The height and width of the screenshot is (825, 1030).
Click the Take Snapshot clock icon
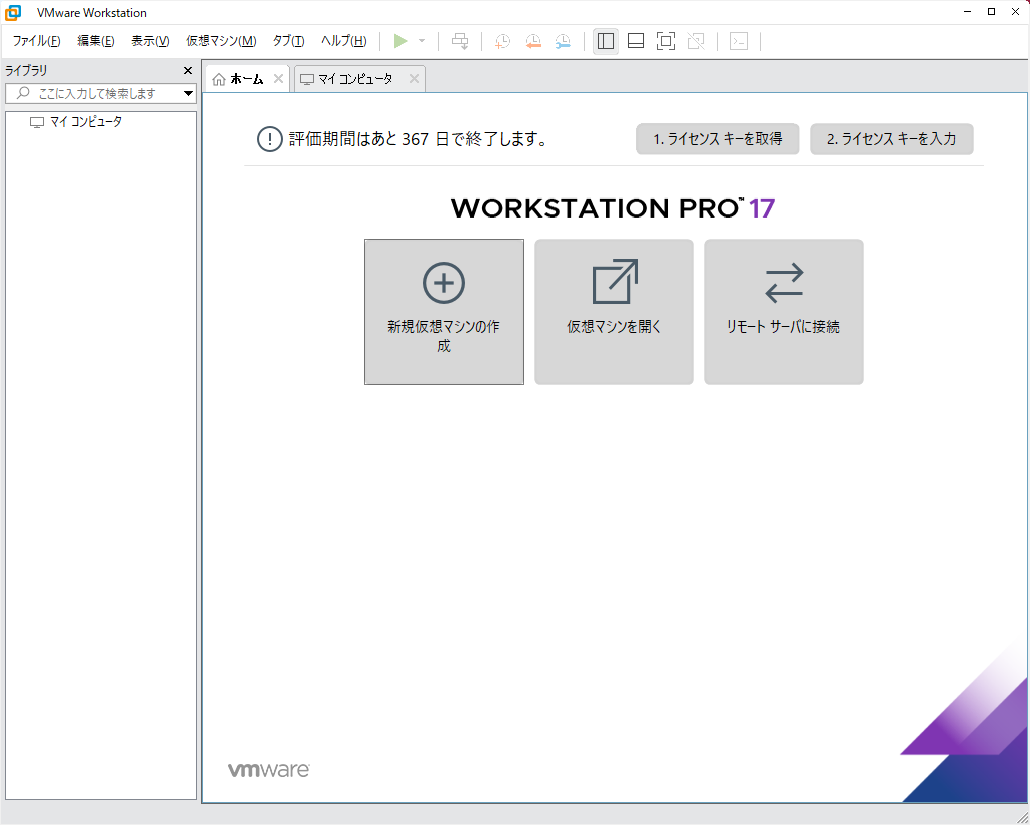point(503,41)
